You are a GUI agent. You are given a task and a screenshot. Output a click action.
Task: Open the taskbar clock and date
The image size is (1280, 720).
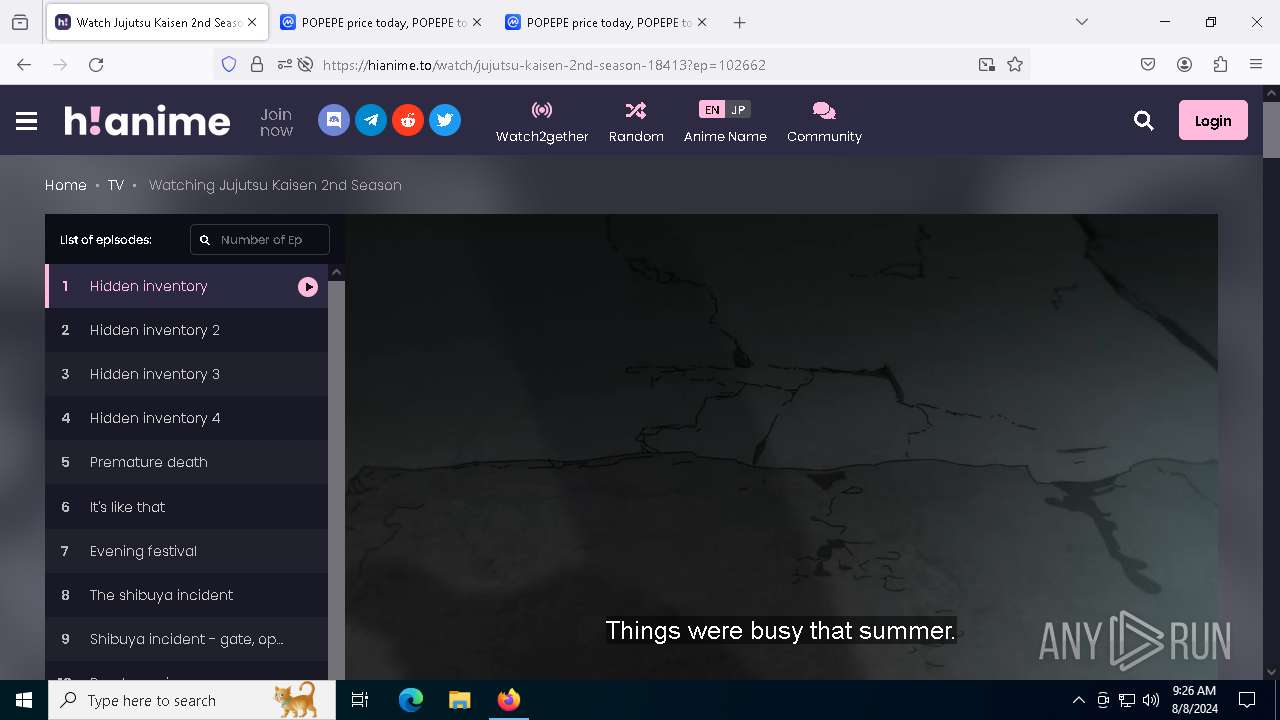1194,700
